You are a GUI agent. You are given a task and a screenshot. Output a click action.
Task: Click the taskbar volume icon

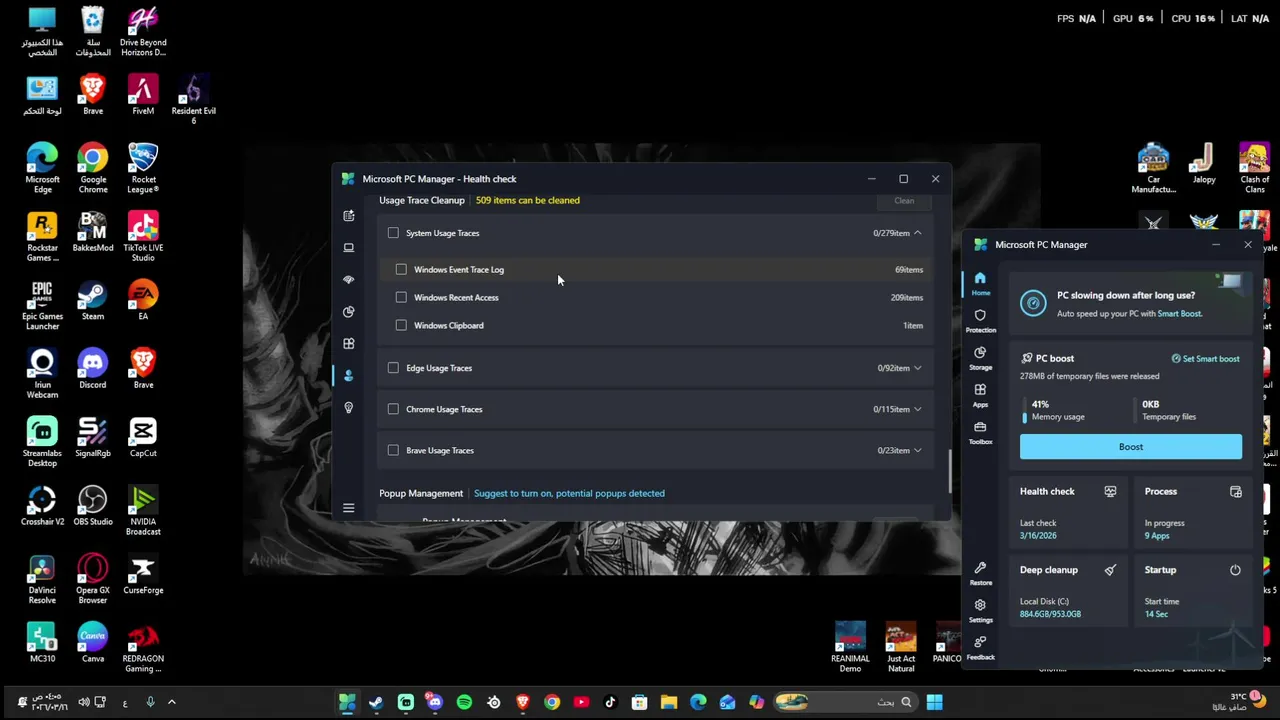pyautogui.click(x=83, y=702)
